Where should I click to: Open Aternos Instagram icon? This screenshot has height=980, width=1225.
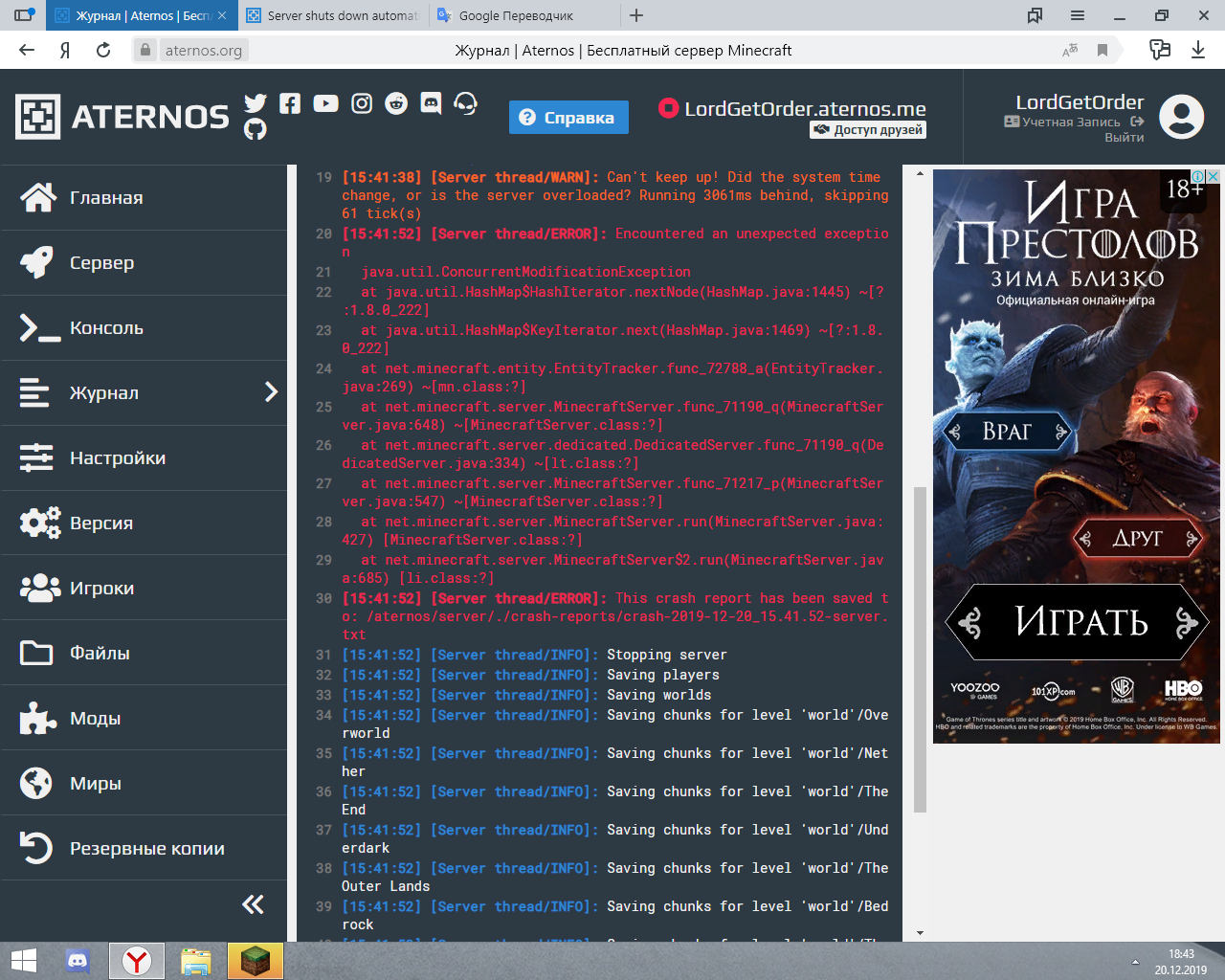[362, 103]
